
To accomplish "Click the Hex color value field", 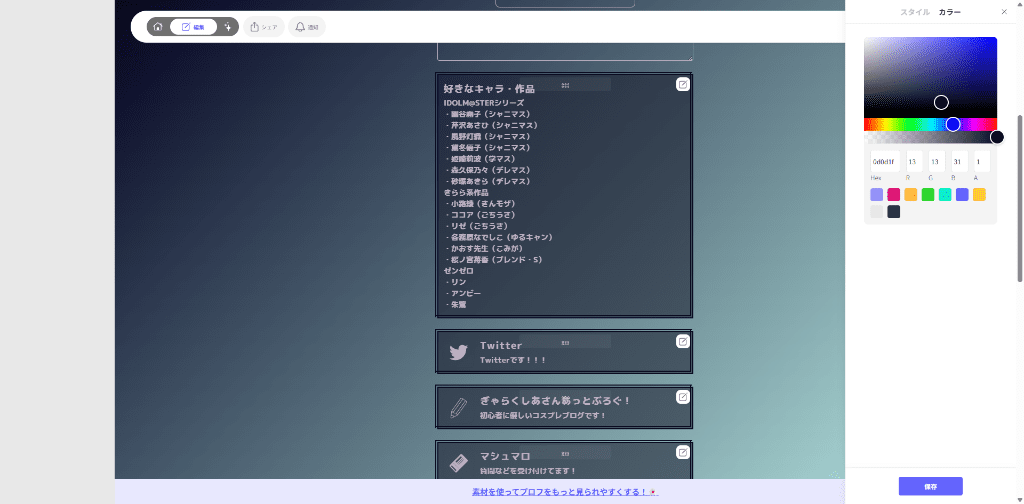I will [884, 161].
